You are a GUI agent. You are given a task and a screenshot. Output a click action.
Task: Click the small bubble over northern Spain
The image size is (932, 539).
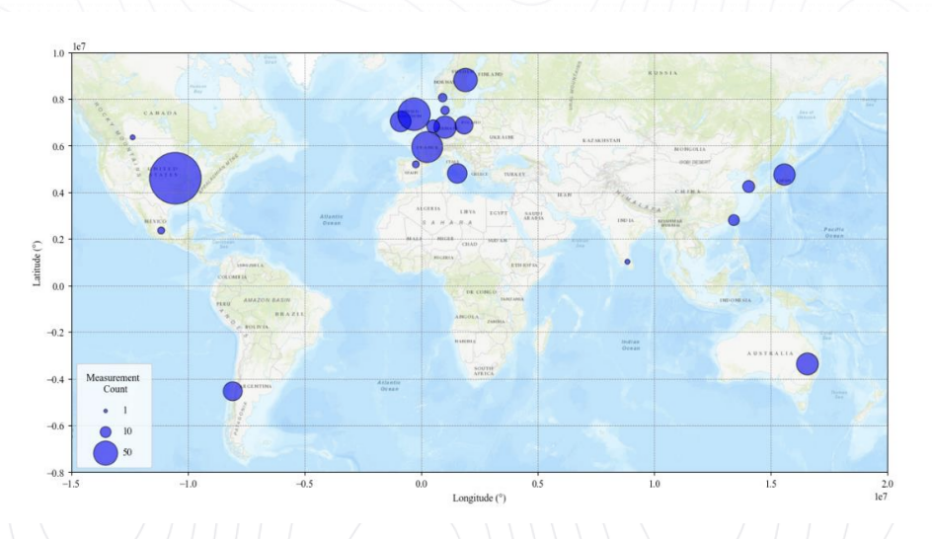(x=416, y=164)
